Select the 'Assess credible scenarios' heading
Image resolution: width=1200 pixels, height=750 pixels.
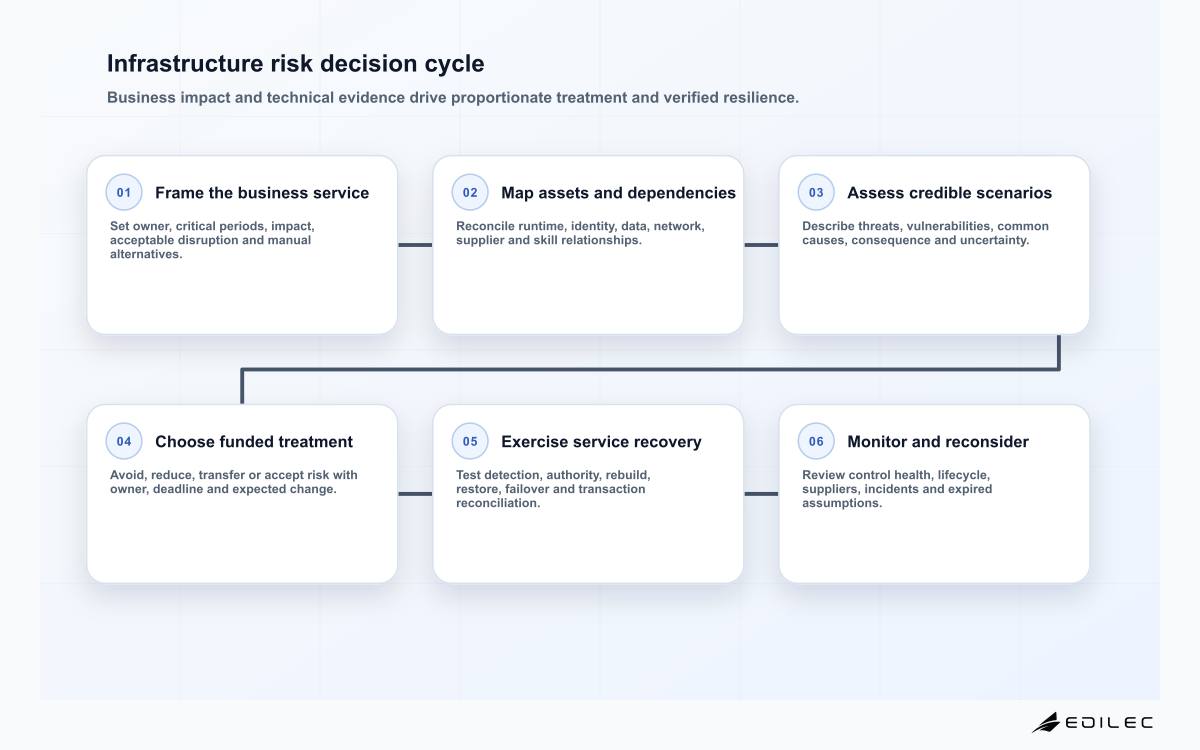pyautogui.click(x=949, y=193)
